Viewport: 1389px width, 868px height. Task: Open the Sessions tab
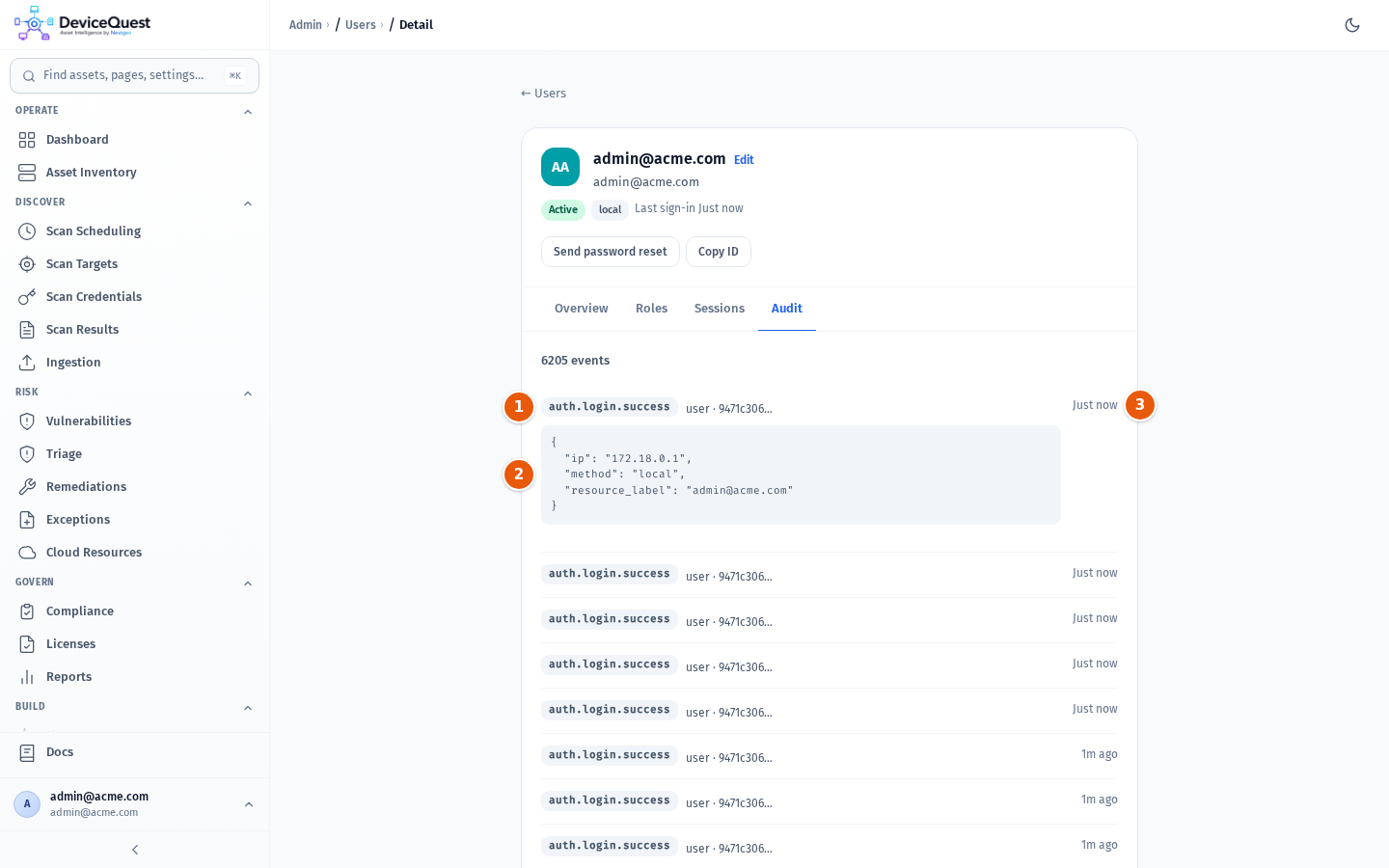(x=720, y=309)
